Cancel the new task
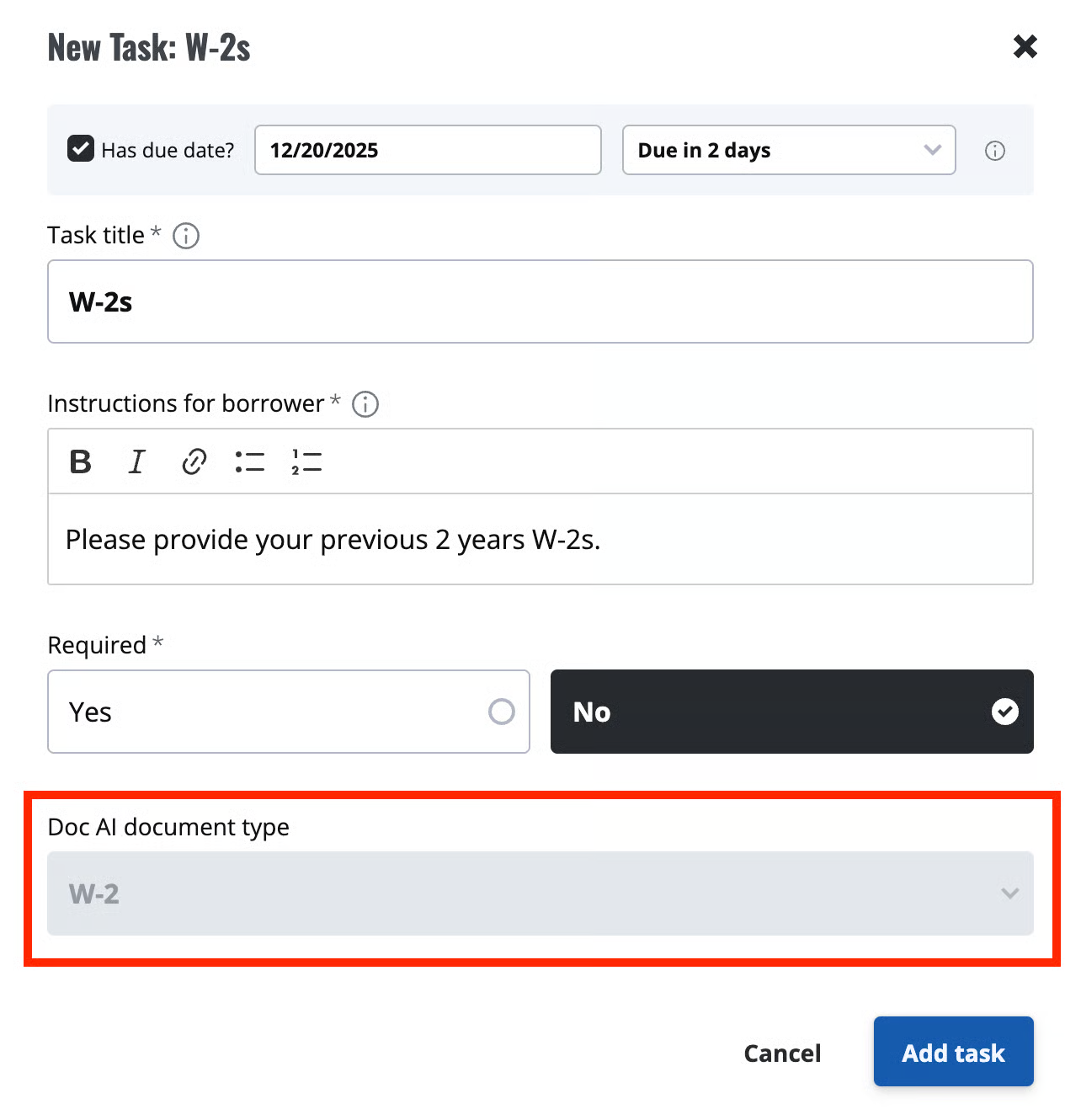This screenshot has height=1120, width=1081. (x=782, y=1053)
